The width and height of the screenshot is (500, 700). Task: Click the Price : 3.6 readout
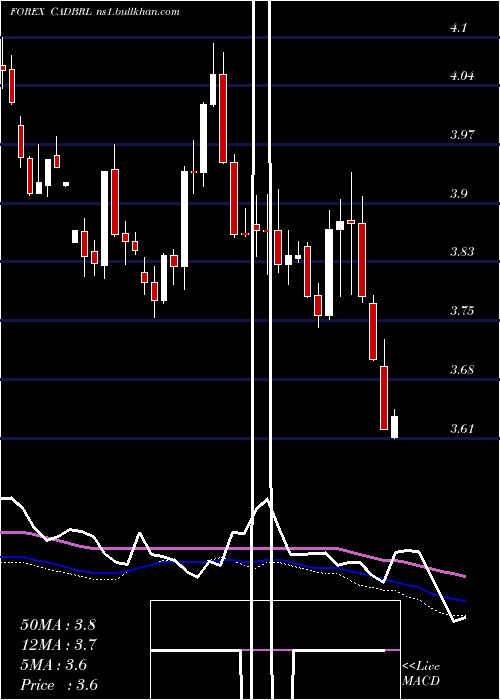(59, 685)
